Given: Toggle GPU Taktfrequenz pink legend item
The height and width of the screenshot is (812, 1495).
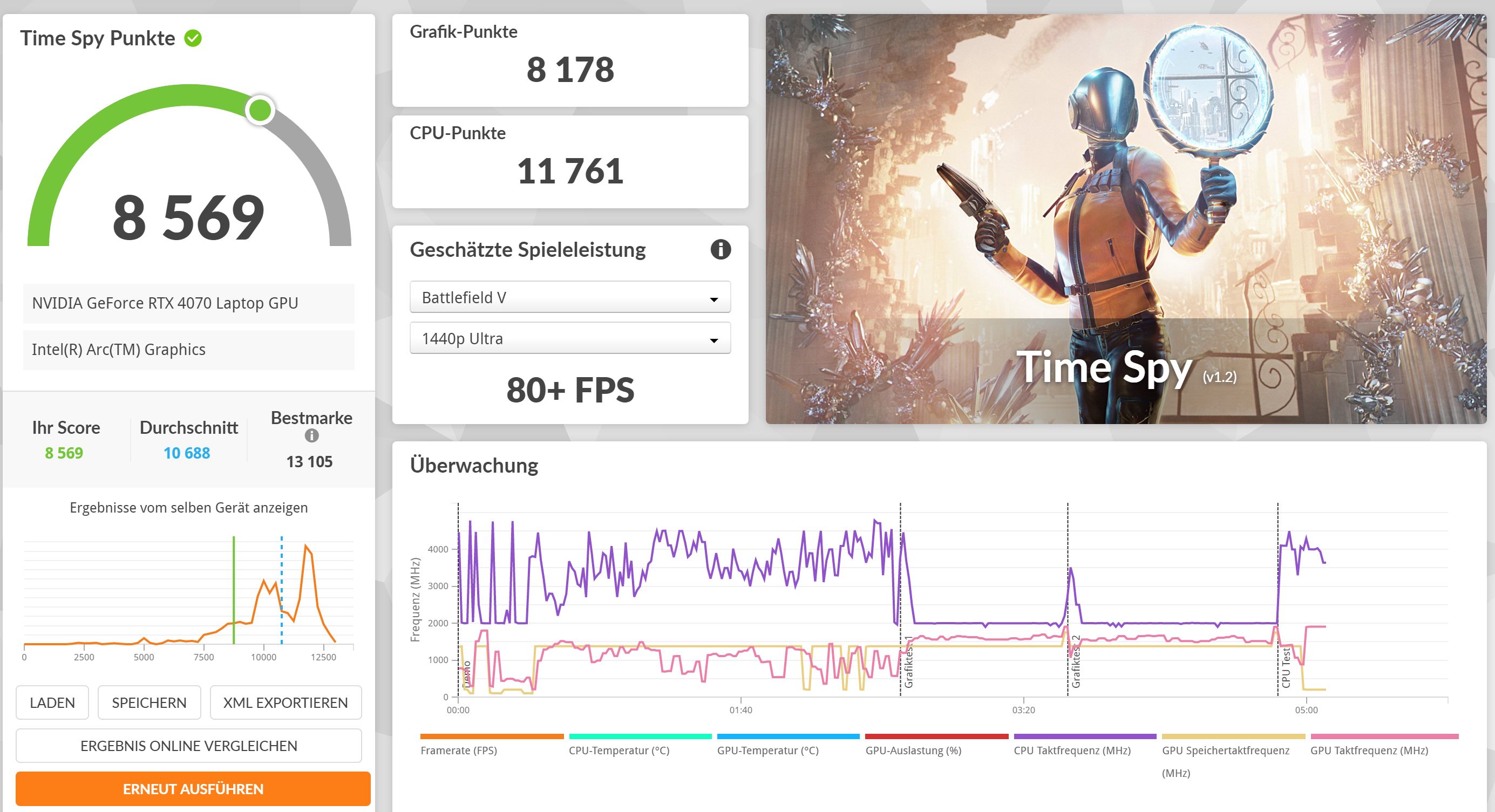Looking at the screenshot, I should pyautogui.click(x=1369, y=750).
